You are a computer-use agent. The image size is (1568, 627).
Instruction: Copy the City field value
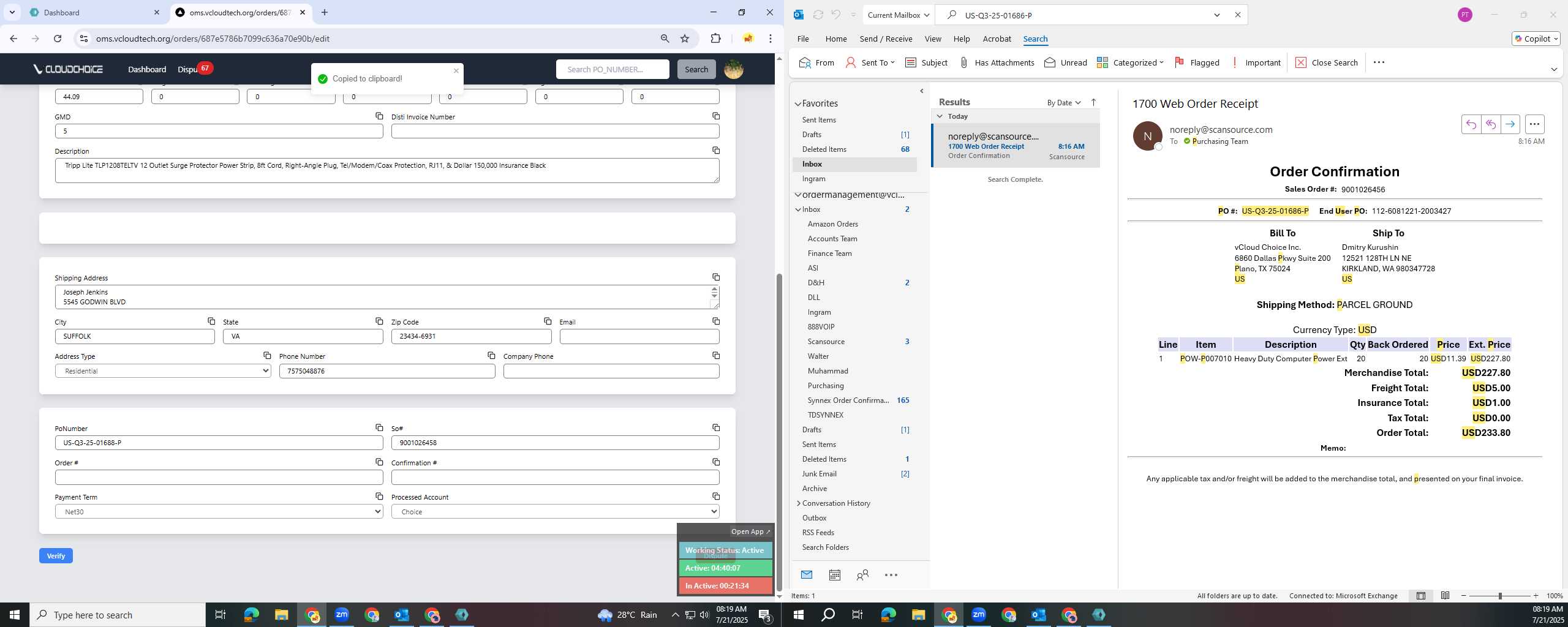pos(211,321)
